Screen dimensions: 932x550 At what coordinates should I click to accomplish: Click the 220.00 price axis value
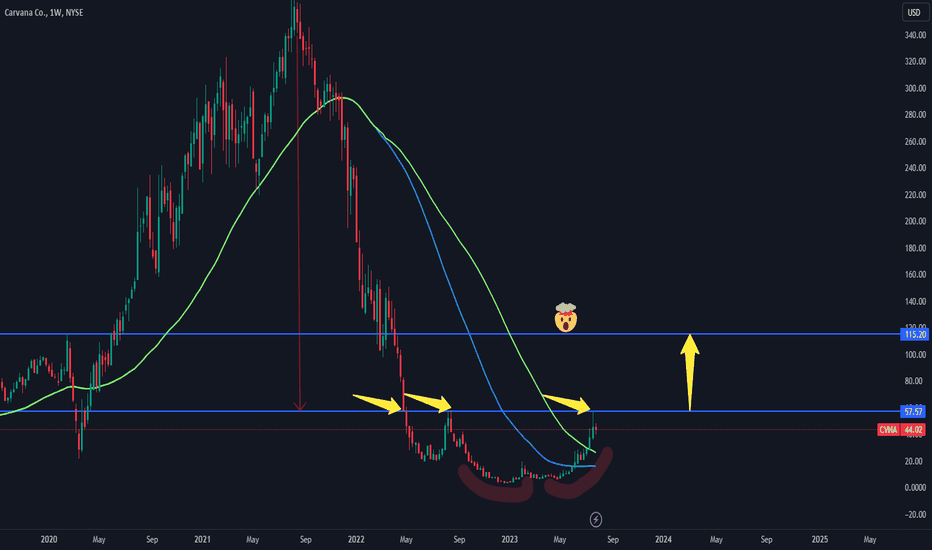[915, 195]
